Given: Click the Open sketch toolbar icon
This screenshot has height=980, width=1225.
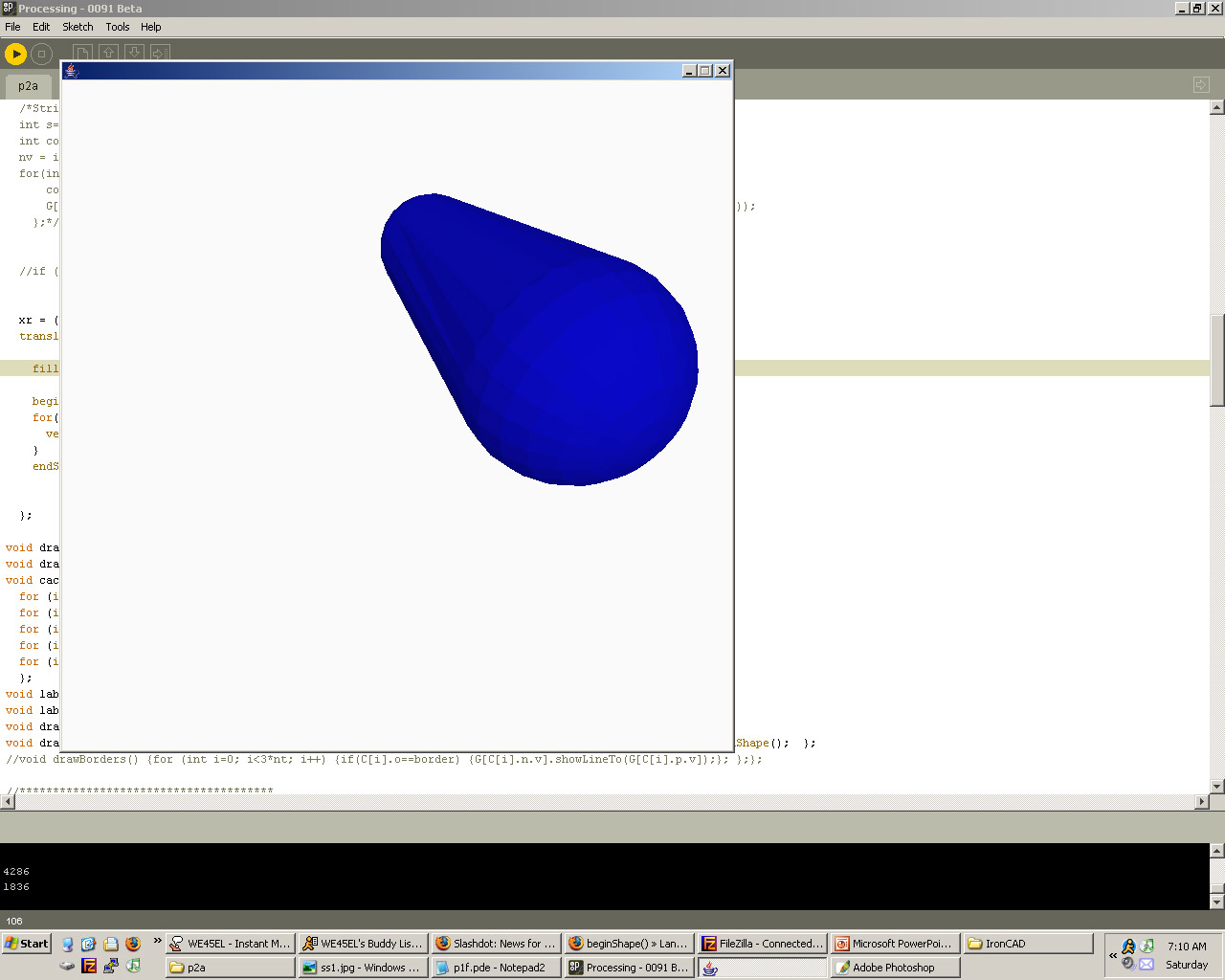Looking at the screenshot, I should click(x=109, y=54).
